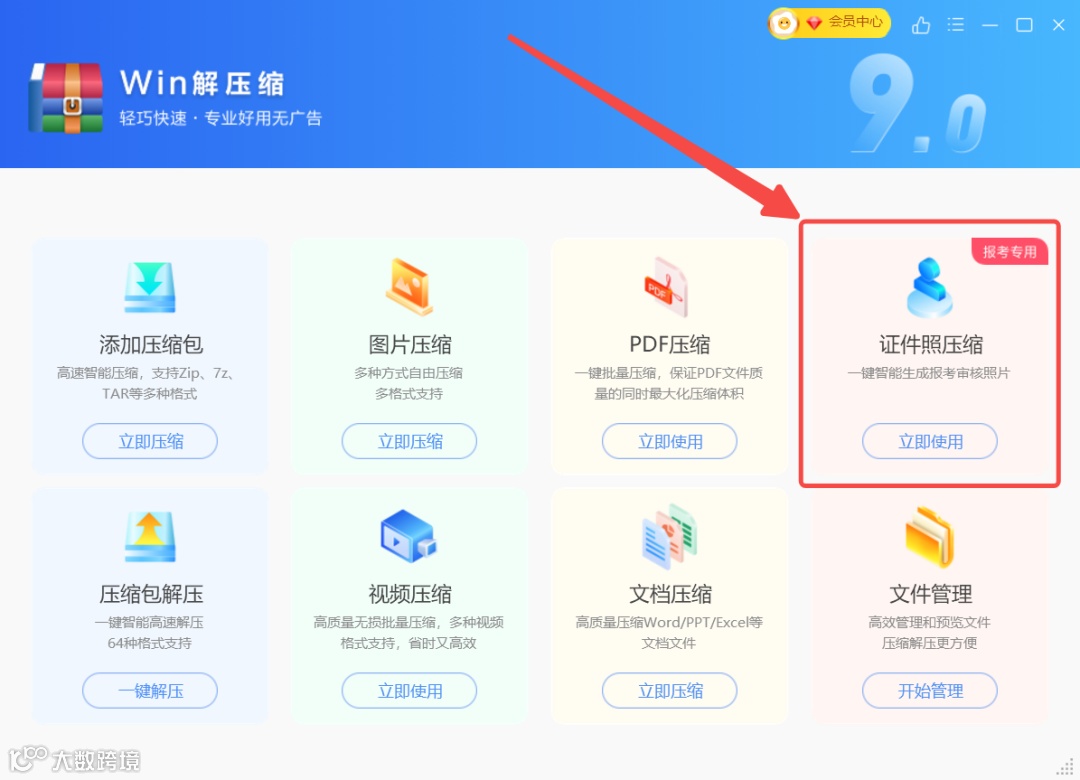Click 立即使用 under 视频压缩
Viewport: 1080px width, 780px height.
click(409, 690)
